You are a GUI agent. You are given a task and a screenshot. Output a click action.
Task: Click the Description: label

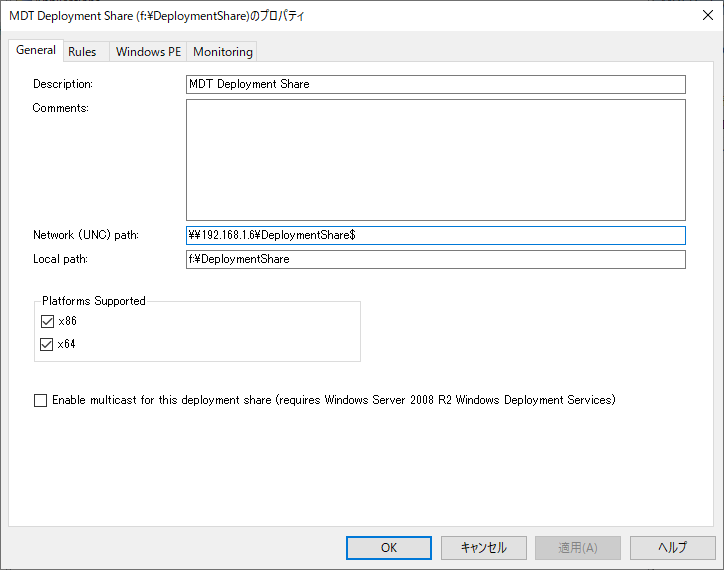(63, 84)
